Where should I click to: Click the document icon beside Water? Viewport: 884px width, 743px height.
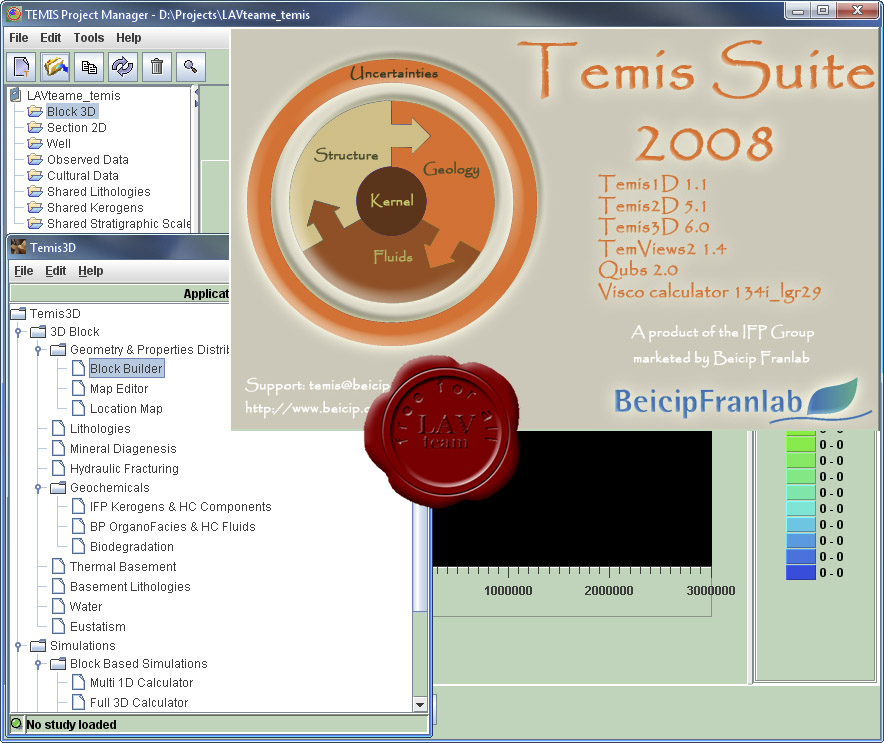pos(58,606)
